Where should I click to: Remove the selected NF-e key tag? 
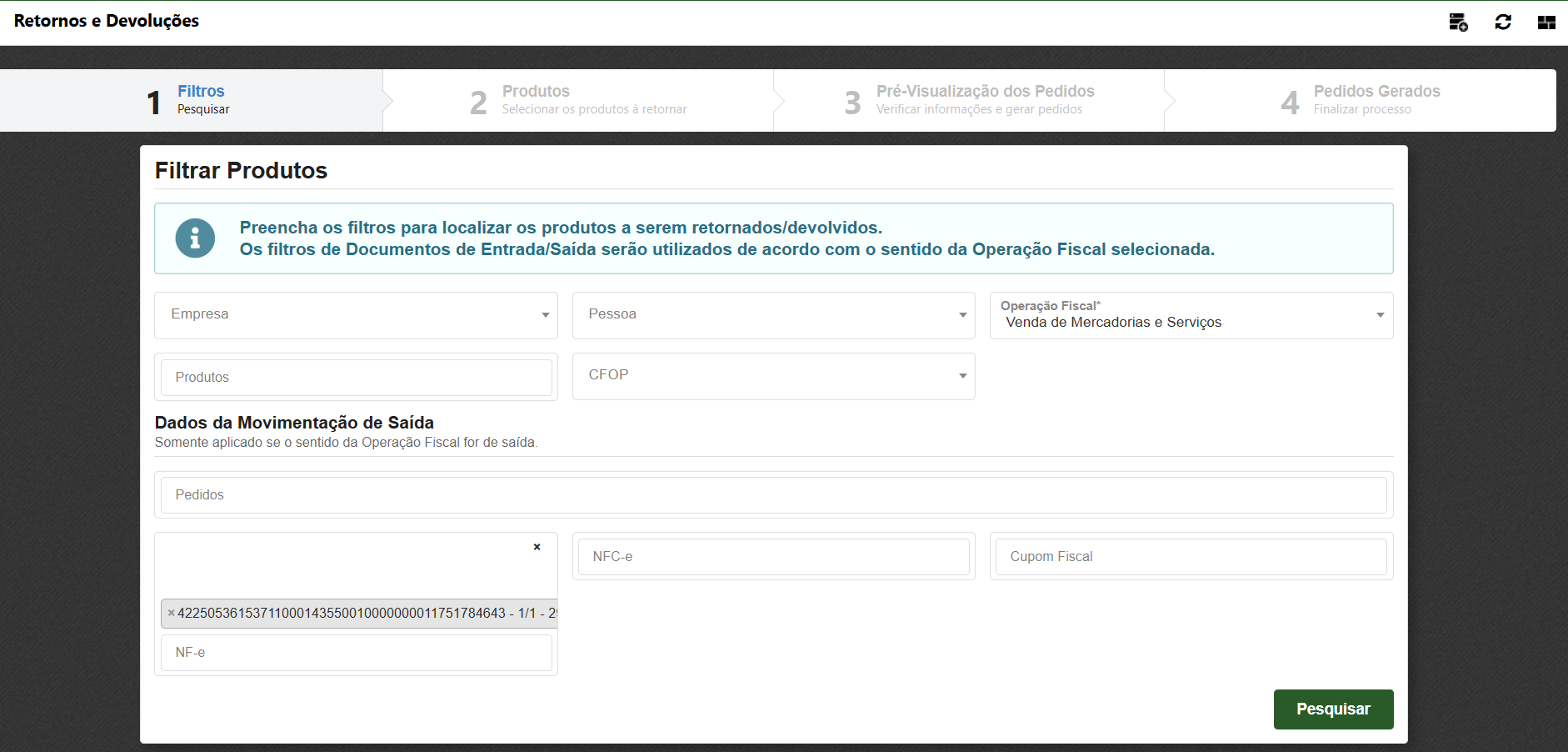[172, 613]
